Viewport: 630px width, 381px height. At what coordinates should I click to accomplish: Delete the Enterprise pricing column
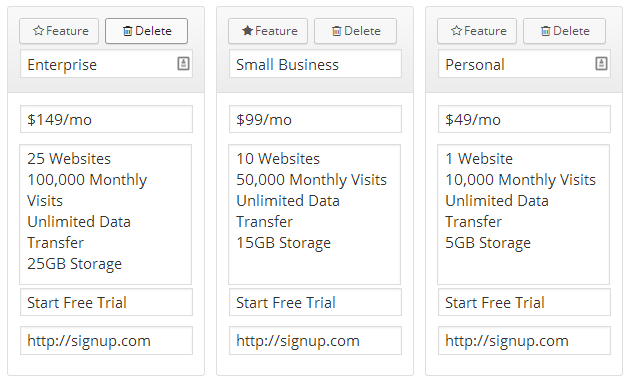[146, 31]
